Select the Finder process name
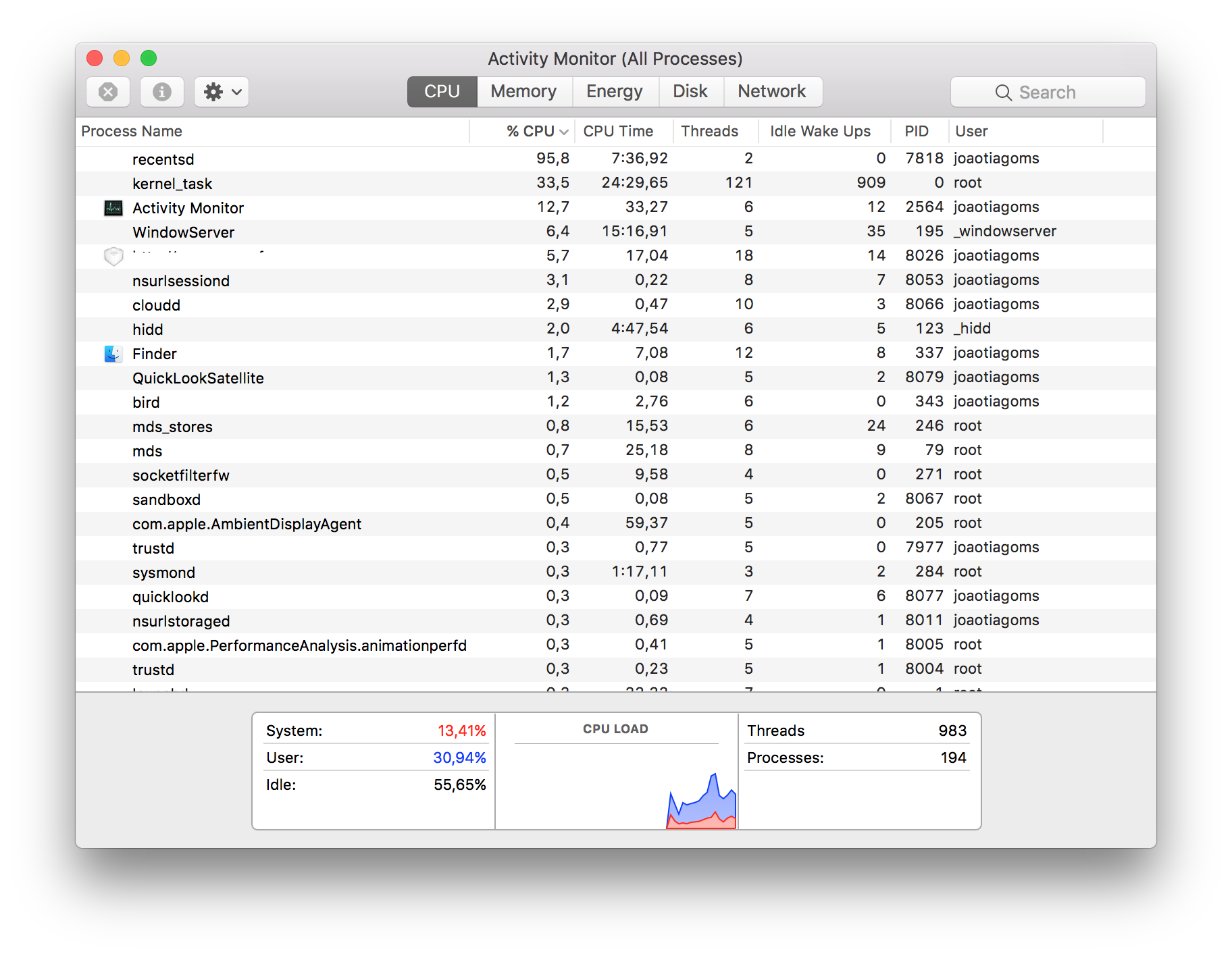This screenshot has width=1232, height=956. pyautogui.click(x=155, y=354)
